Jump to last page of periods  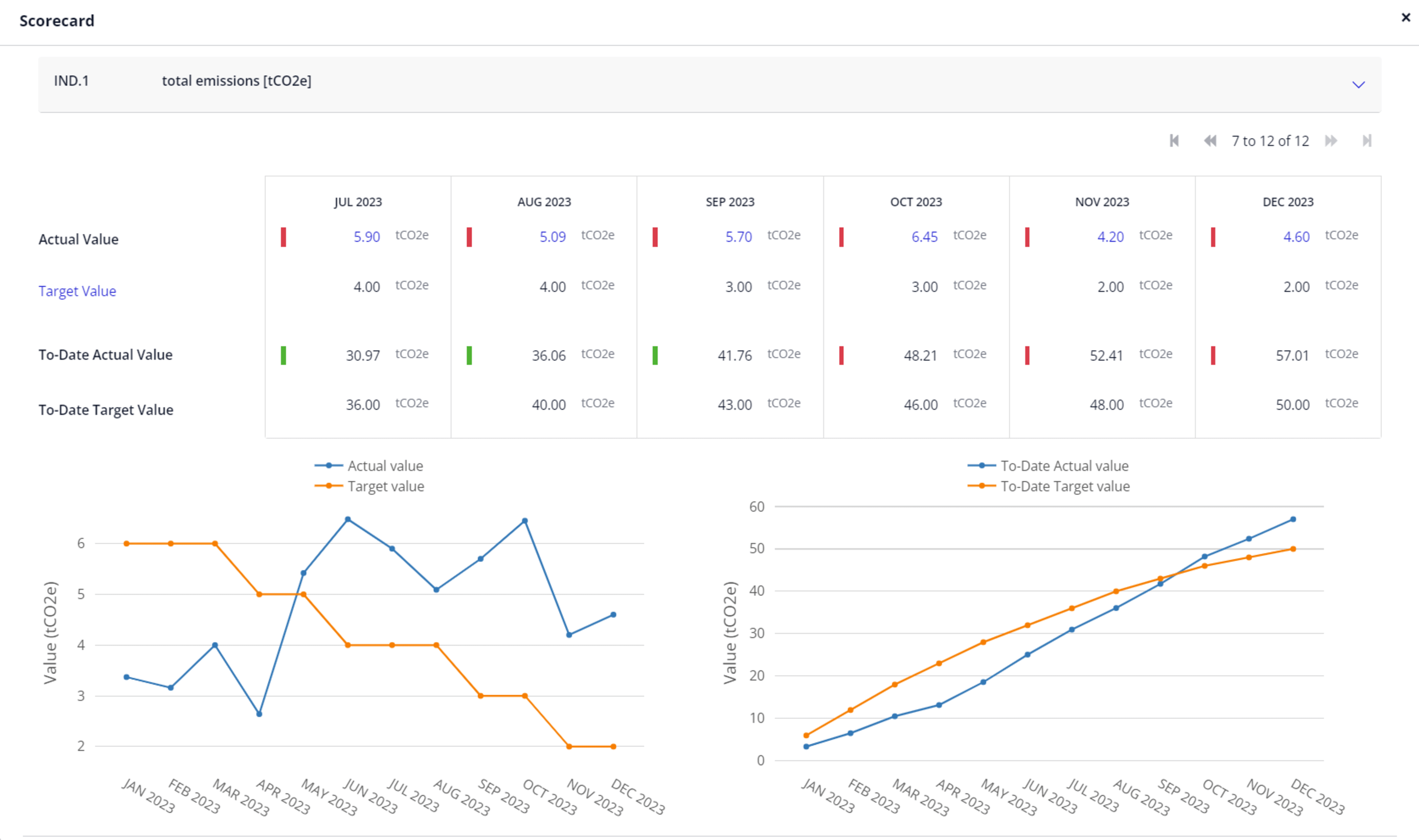(x=1367, y=141)
